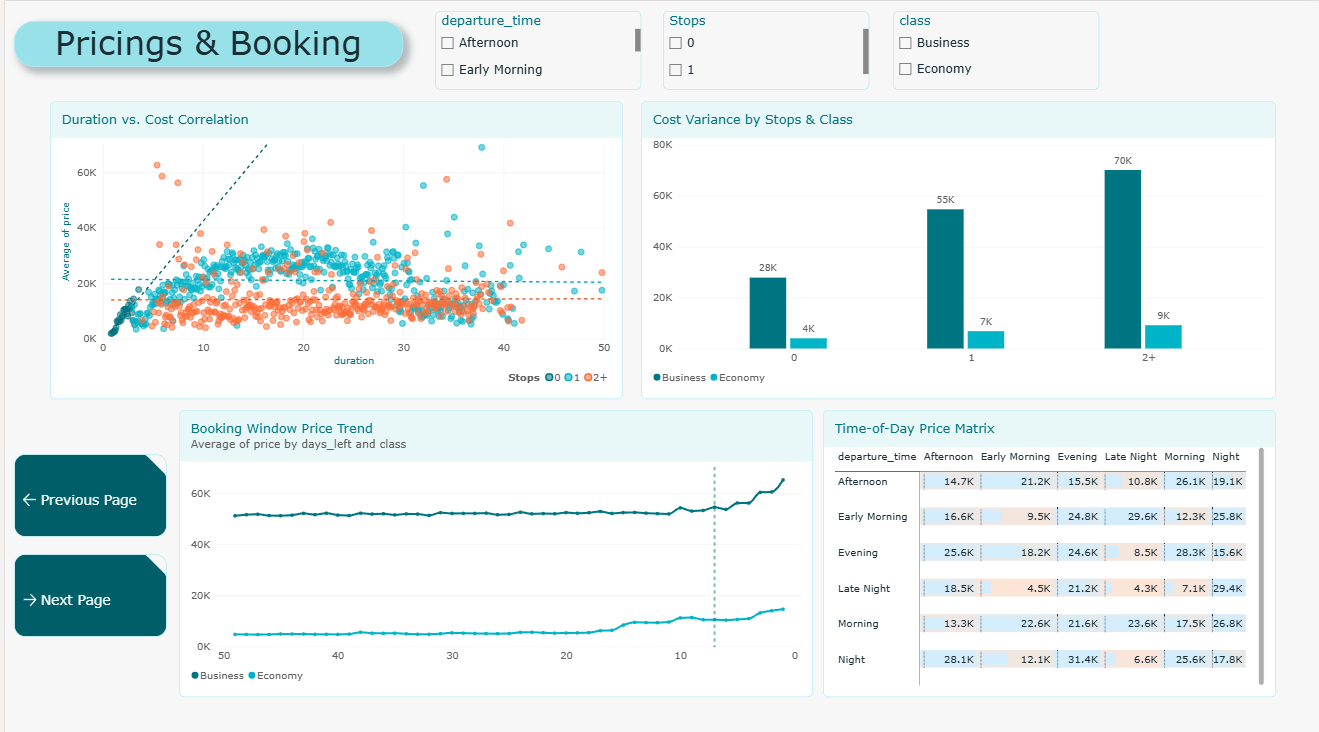1319x732 pixels.
Task: Go to the Previous Page button
Action: 90,496
